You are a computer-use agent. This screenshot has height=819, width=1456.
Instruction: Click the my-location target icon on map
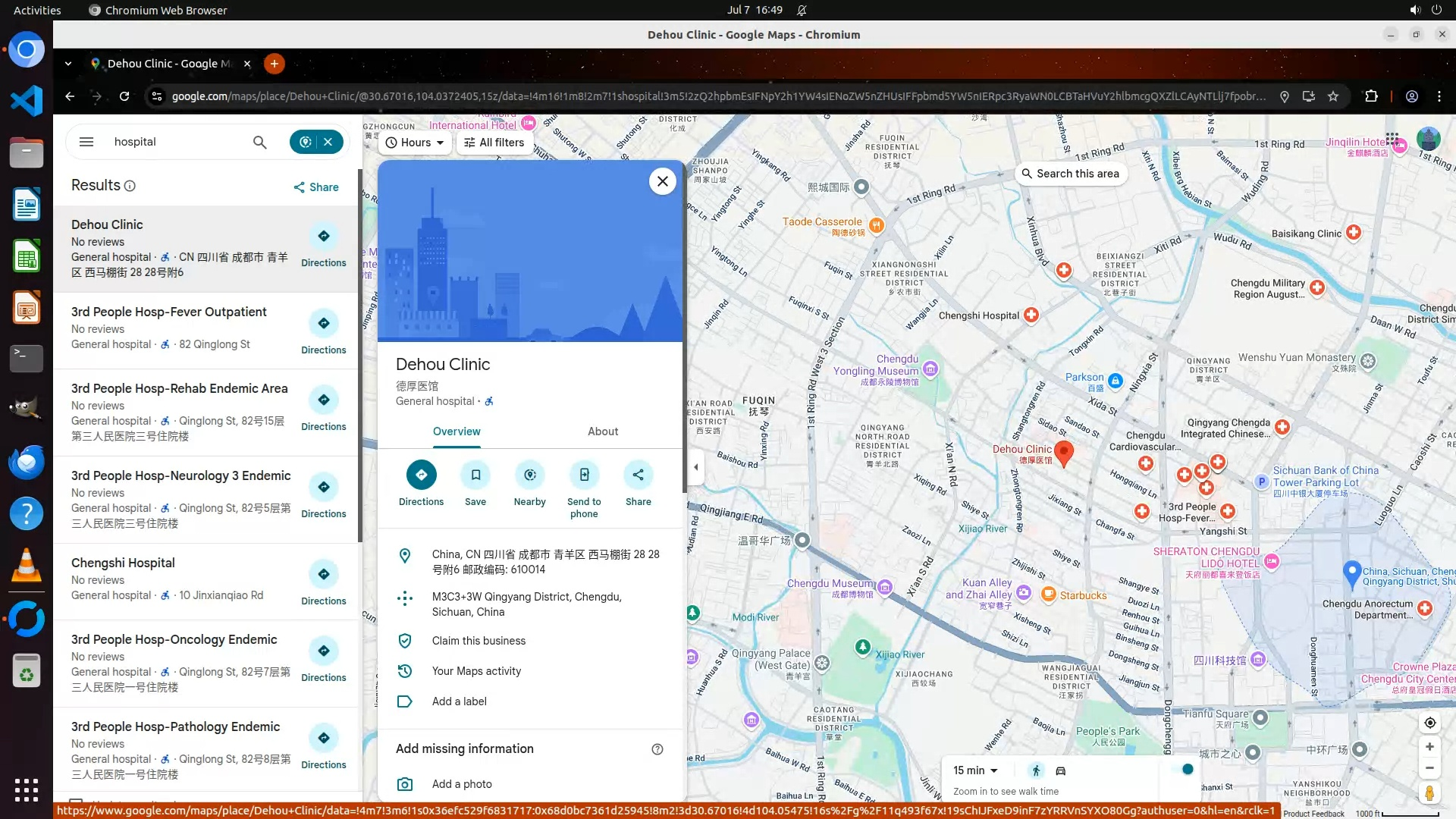(x=1429, y=723)
